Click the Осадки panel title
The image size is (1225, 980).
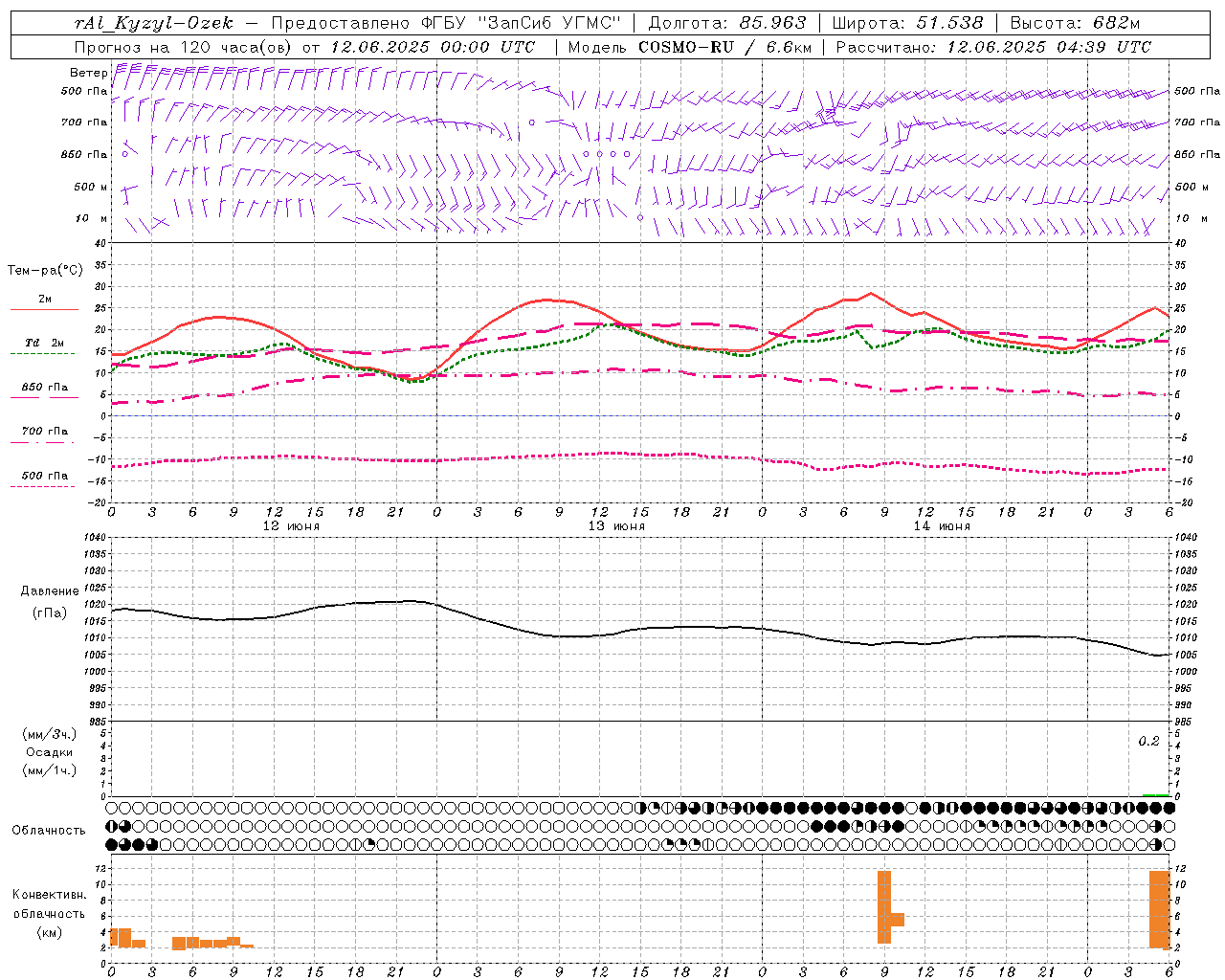pos(50,752)
